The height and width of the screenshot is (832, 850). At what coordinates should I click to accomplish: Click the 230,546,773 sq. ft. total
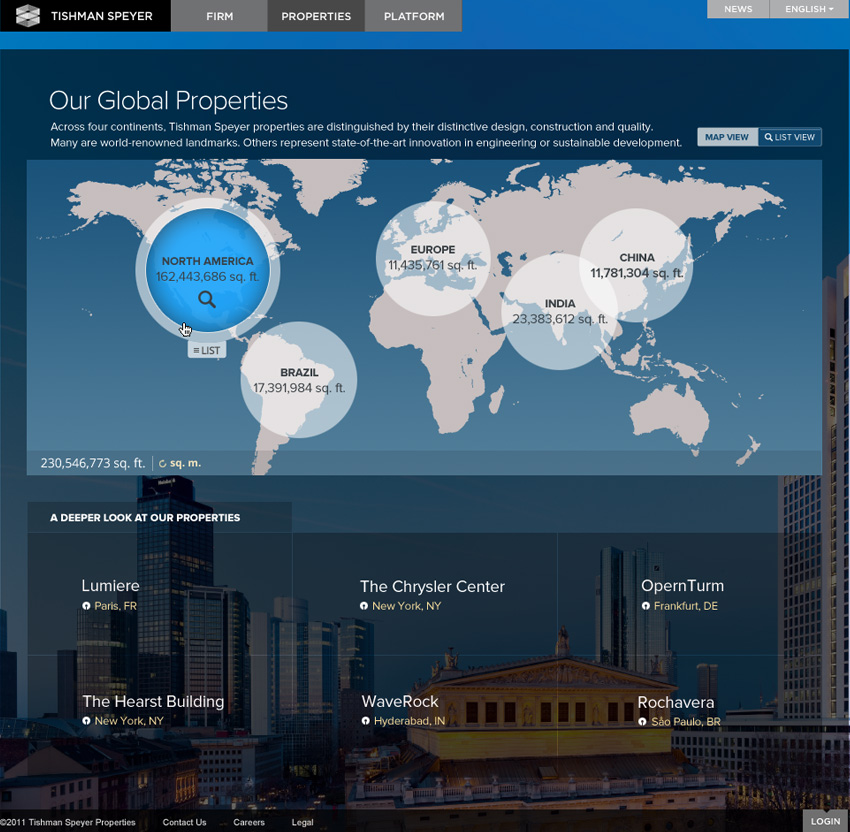click(93, 463)
